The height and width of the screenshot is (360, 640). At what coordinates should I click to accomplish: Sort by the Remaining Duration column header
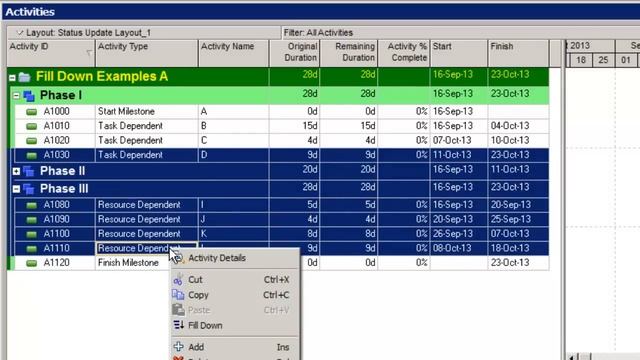(x=349, y=53)
